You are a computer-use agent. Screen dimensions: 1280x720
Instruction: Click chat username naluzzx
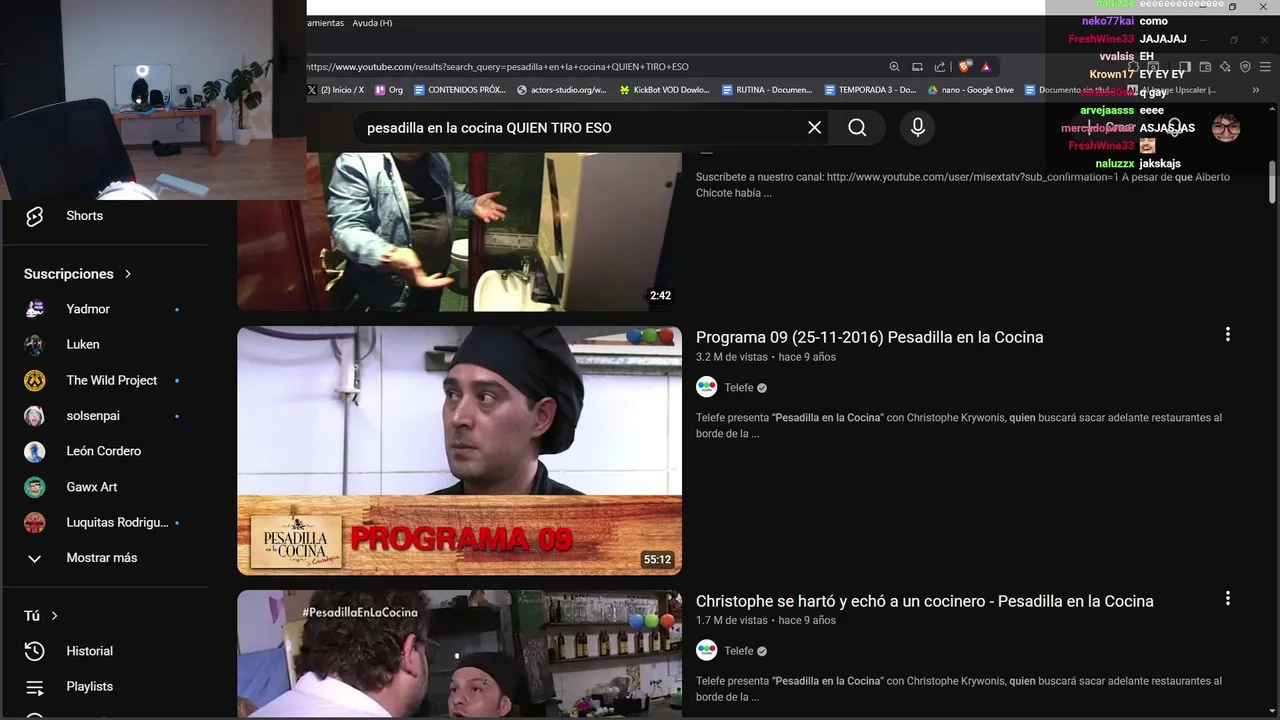pos(1115,163)
